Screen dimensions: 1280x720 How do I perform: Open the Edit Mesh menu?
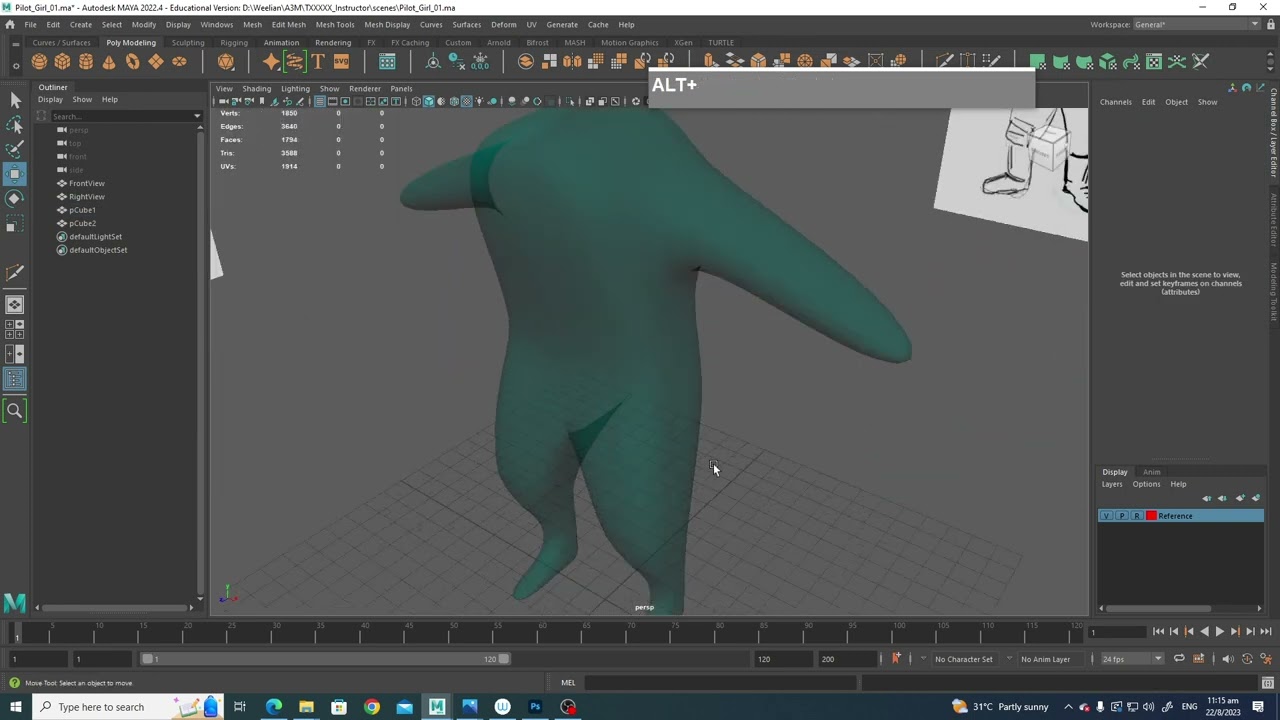(289, 24)
